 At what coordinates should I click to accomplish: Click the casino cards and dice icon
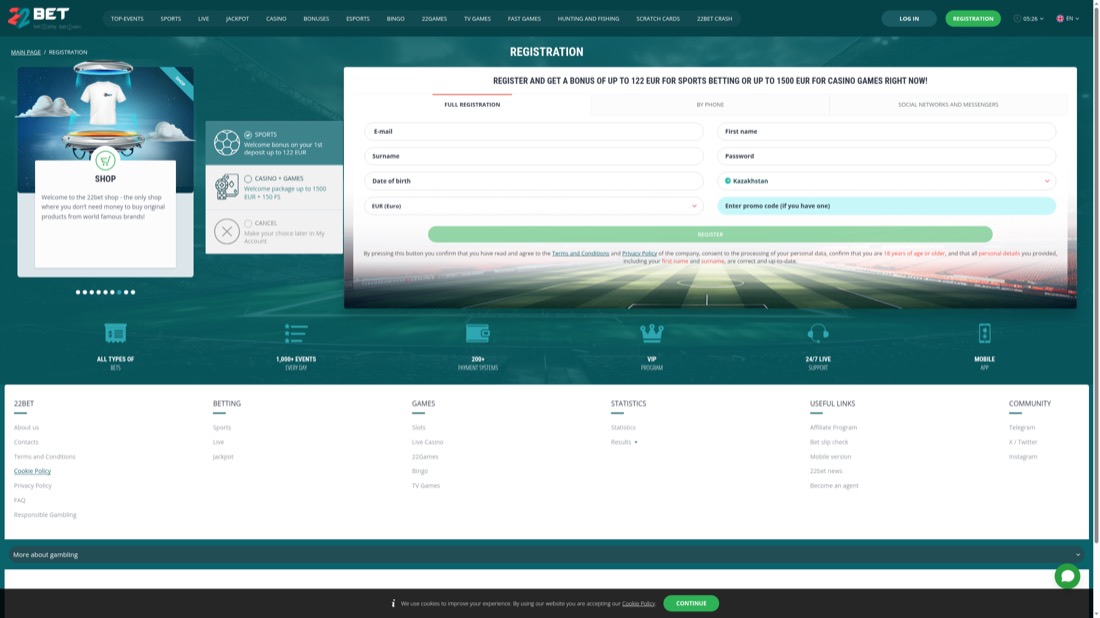point(227,187)
